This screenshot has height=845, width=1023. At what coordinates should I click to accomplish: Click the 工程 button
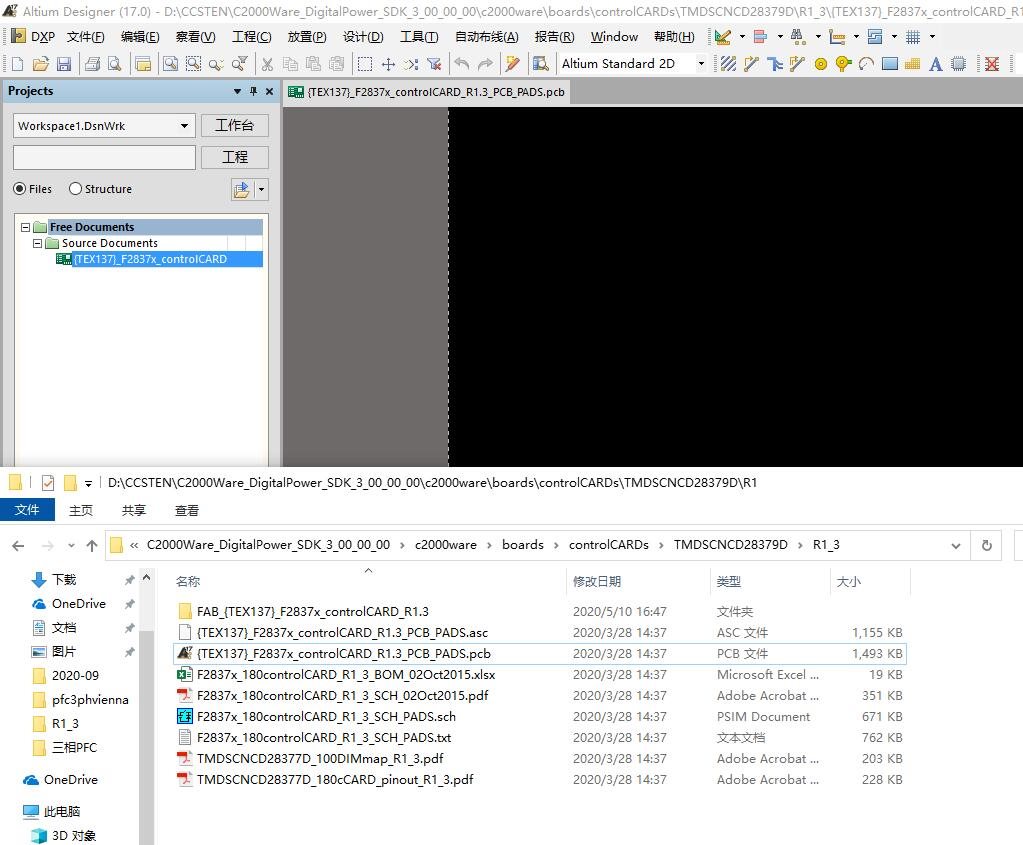234,157
